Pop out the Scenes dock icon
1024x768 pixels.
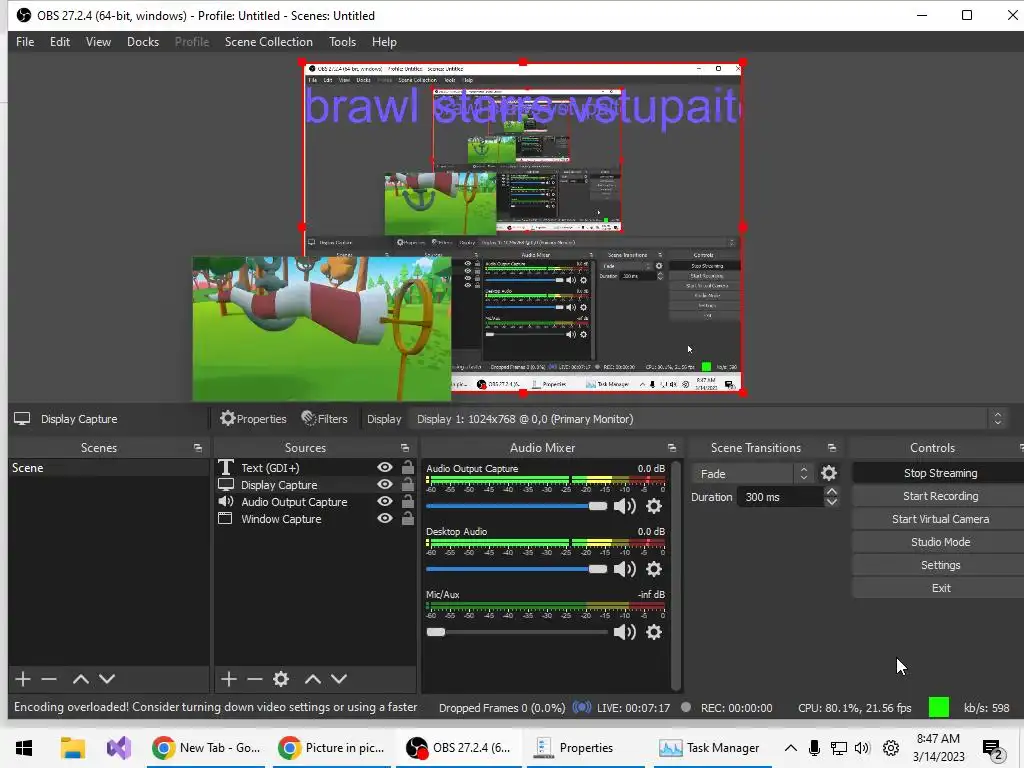198,448
